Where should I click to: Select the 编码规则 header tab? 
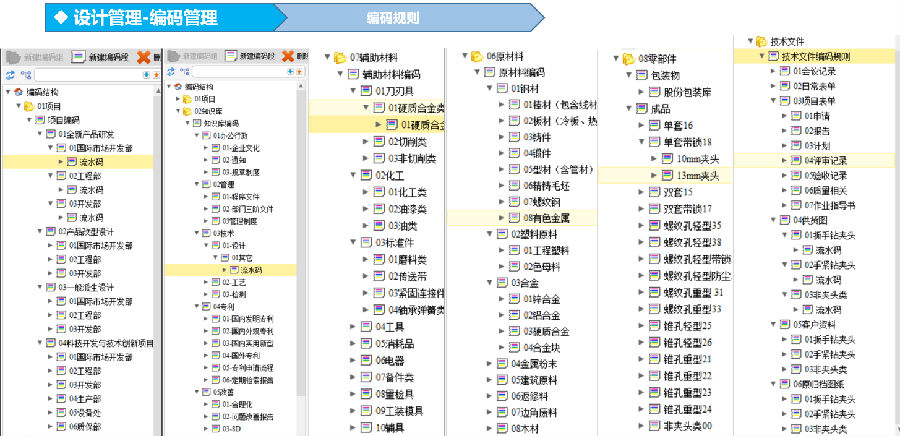pyautogui.click(x=393, y=18)
